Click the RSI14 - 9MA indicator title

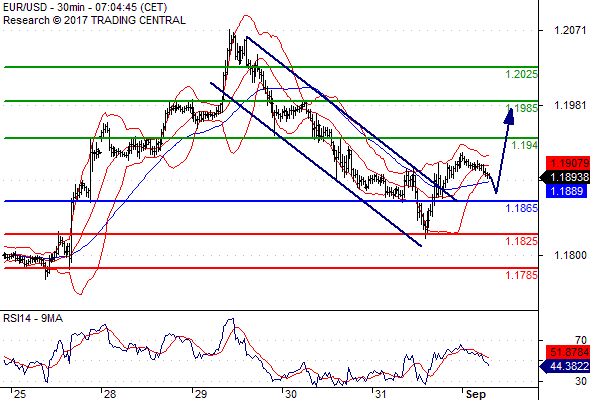pos(33,318)
